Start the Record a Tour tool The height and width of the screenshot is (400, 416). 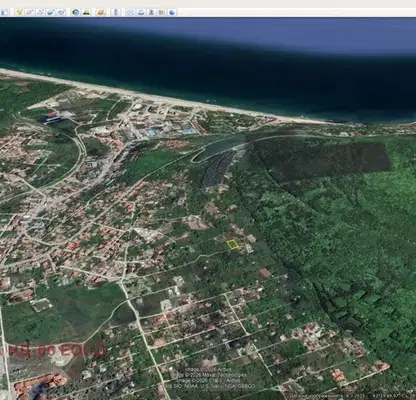point(61,13)
